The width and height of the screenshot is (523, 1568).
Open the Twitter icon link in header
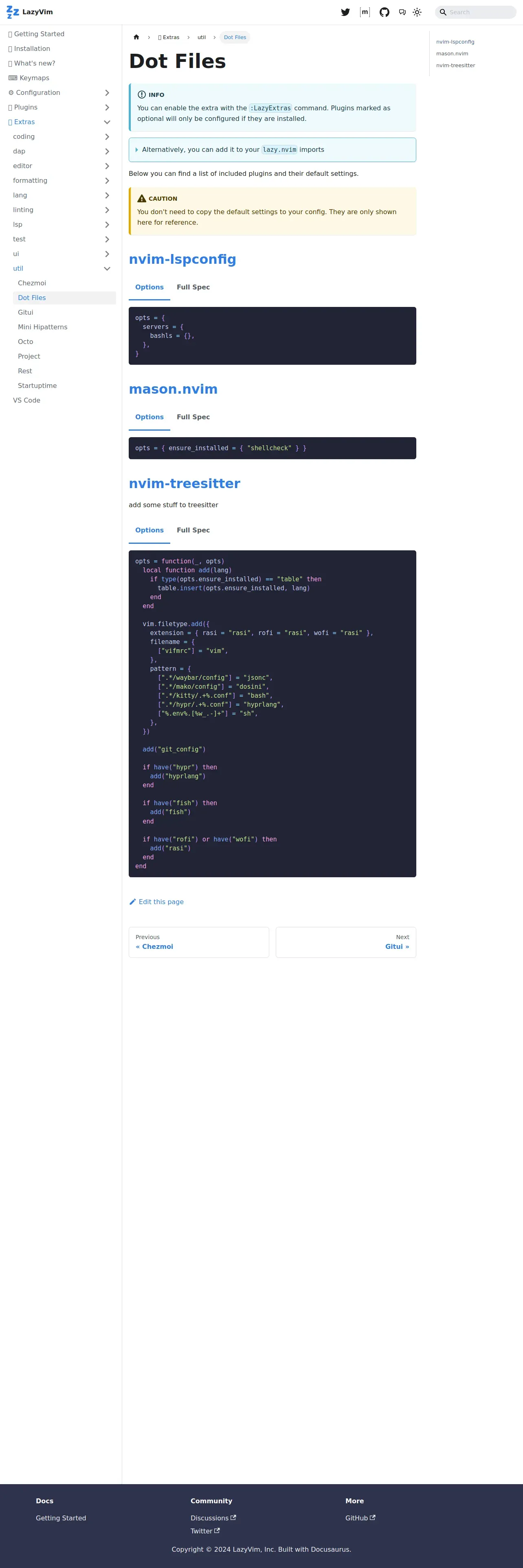click(x=345, y=12)
